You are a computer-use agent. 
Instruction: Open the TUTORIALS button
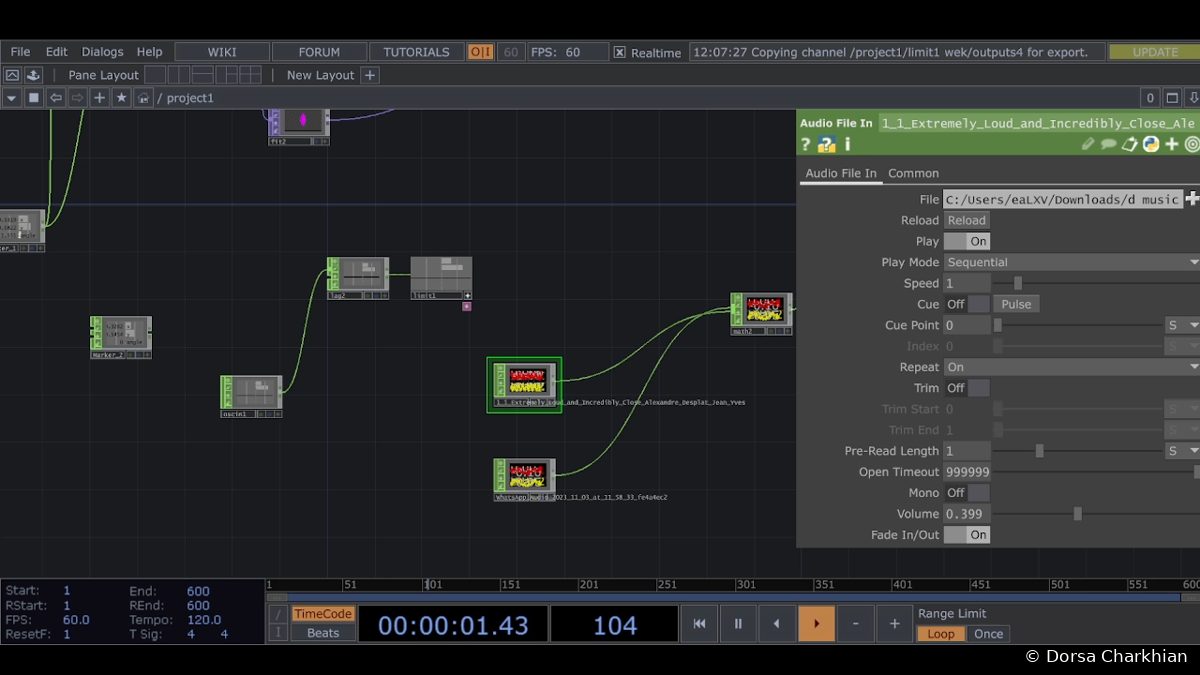417,52
